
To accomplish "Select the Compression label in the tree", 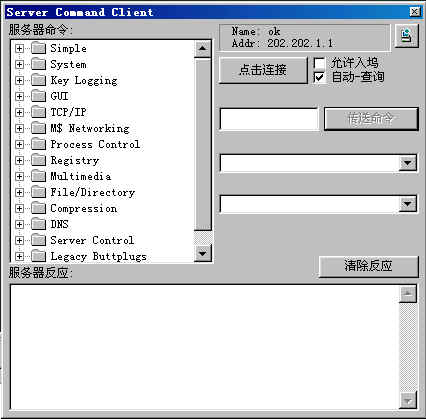I will point(84,209).
